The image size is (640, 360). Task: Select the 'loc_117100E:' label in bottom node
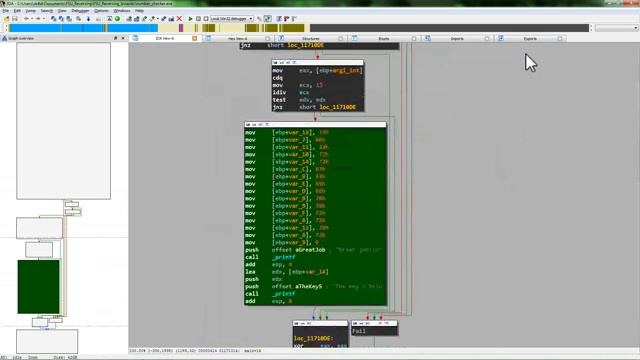point(313,338)
